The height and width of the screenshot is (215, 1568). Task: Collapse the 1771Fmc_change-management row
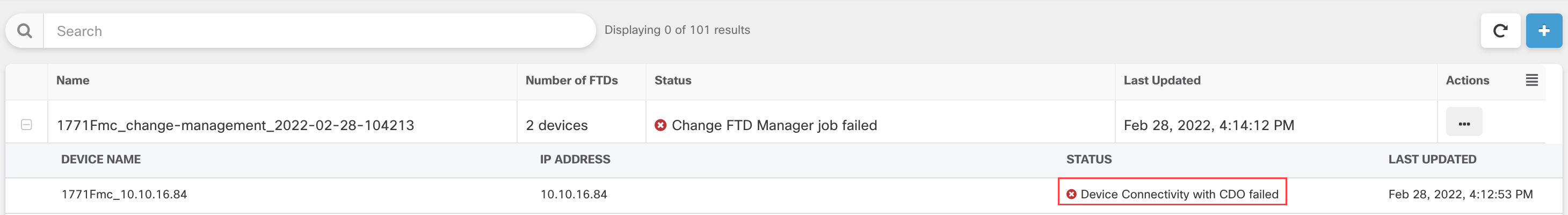point(26,124)
